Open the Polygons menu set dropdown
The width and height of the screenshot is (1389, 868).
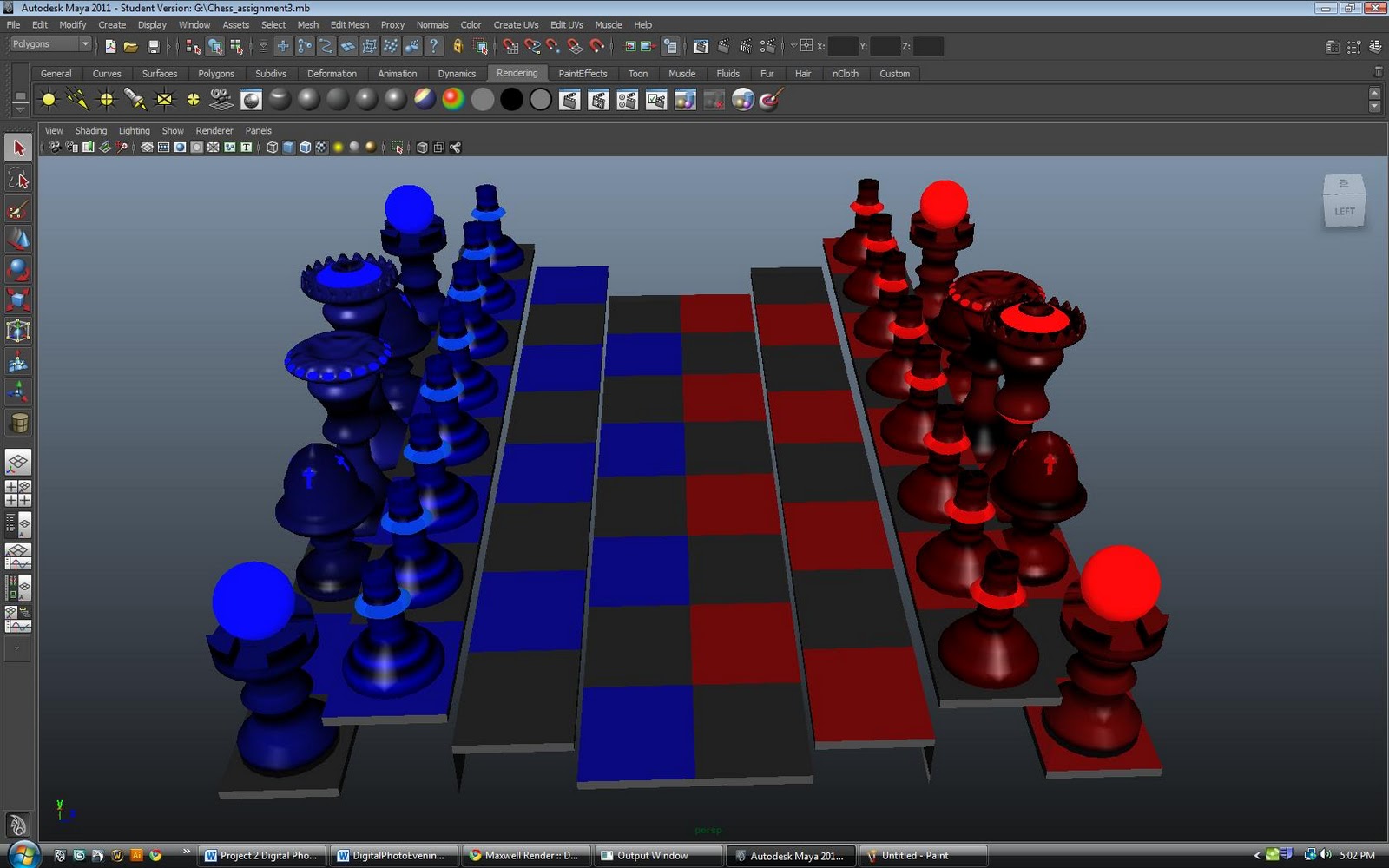48,43
